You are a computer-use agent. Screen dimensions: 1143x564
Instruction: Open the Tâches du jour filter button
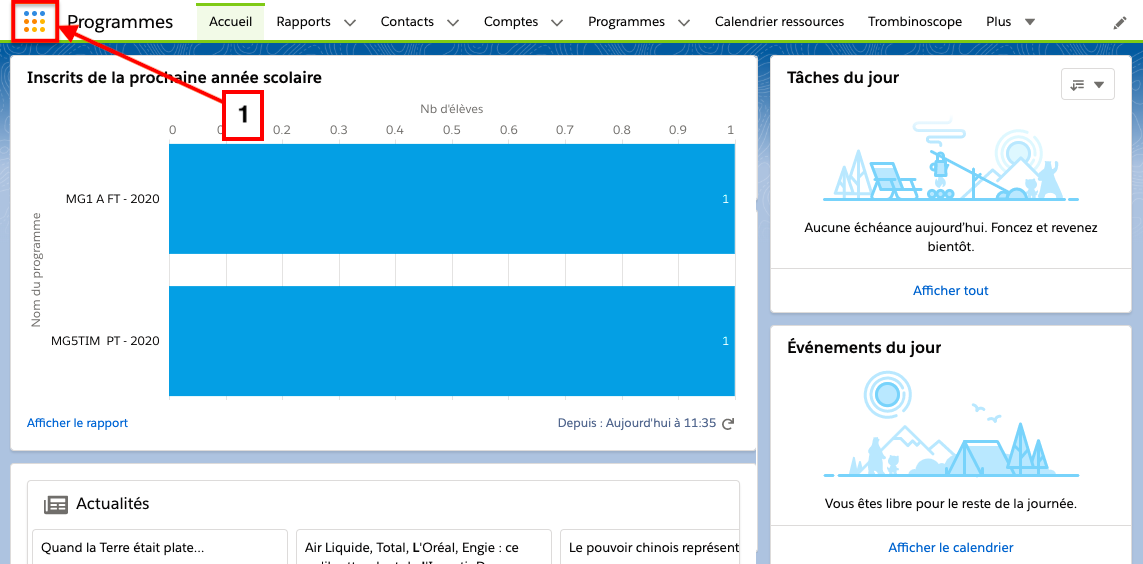point(1087,85)
